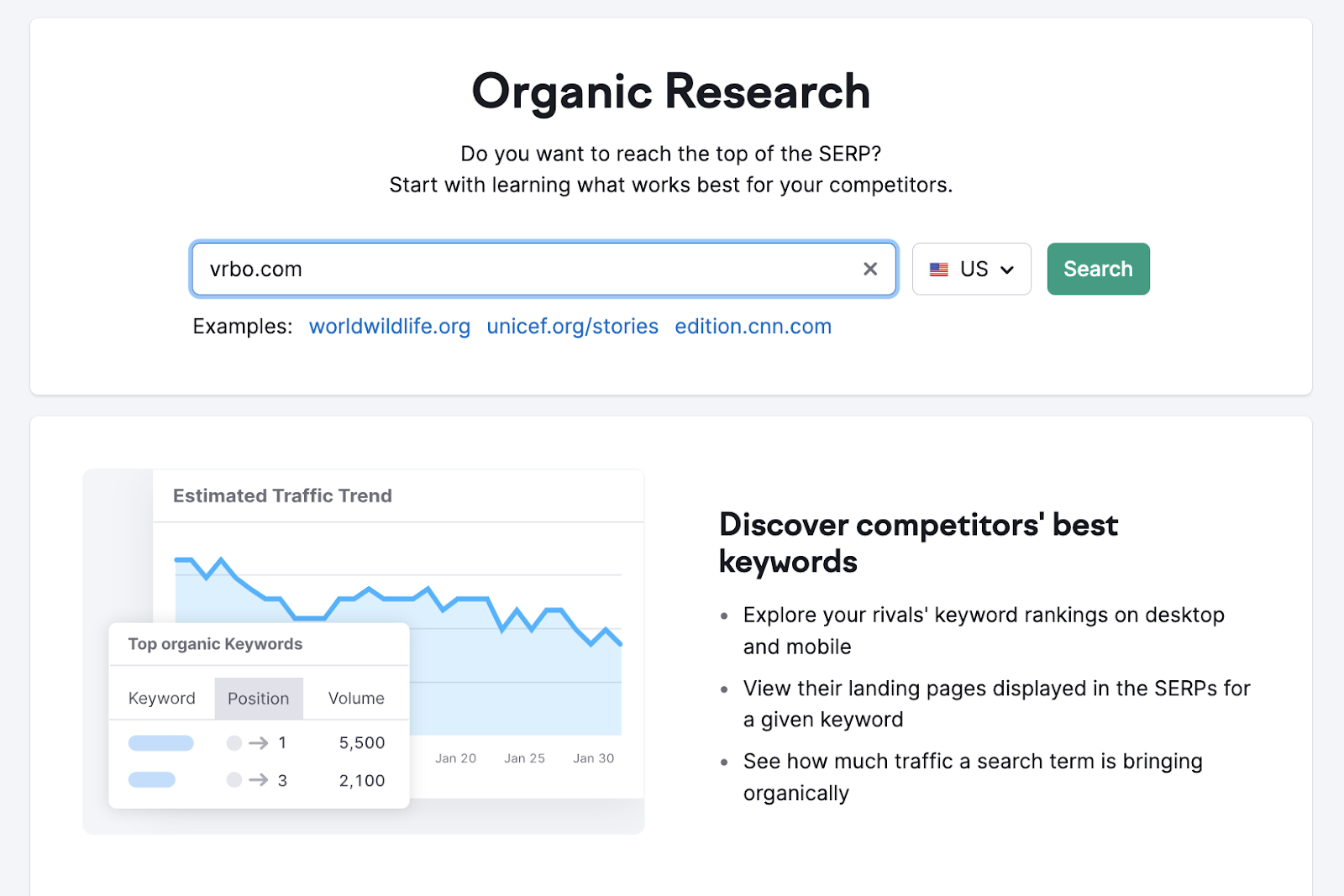Image resolution: width=1344 pixels, height=896 pixels.
Task: Select the edition.cnn.com example link
Action: (x=753, y=327)
